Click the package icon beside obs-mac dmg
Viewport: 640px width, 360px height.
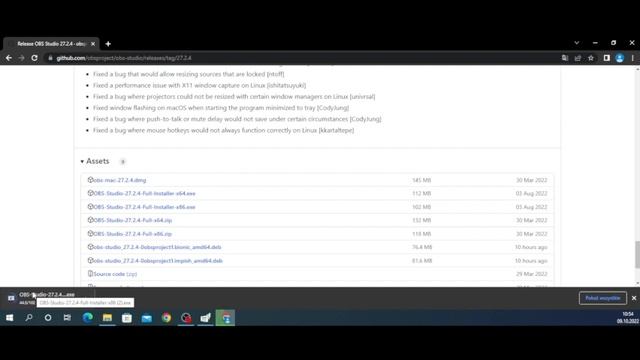click(x=90, y=180)
